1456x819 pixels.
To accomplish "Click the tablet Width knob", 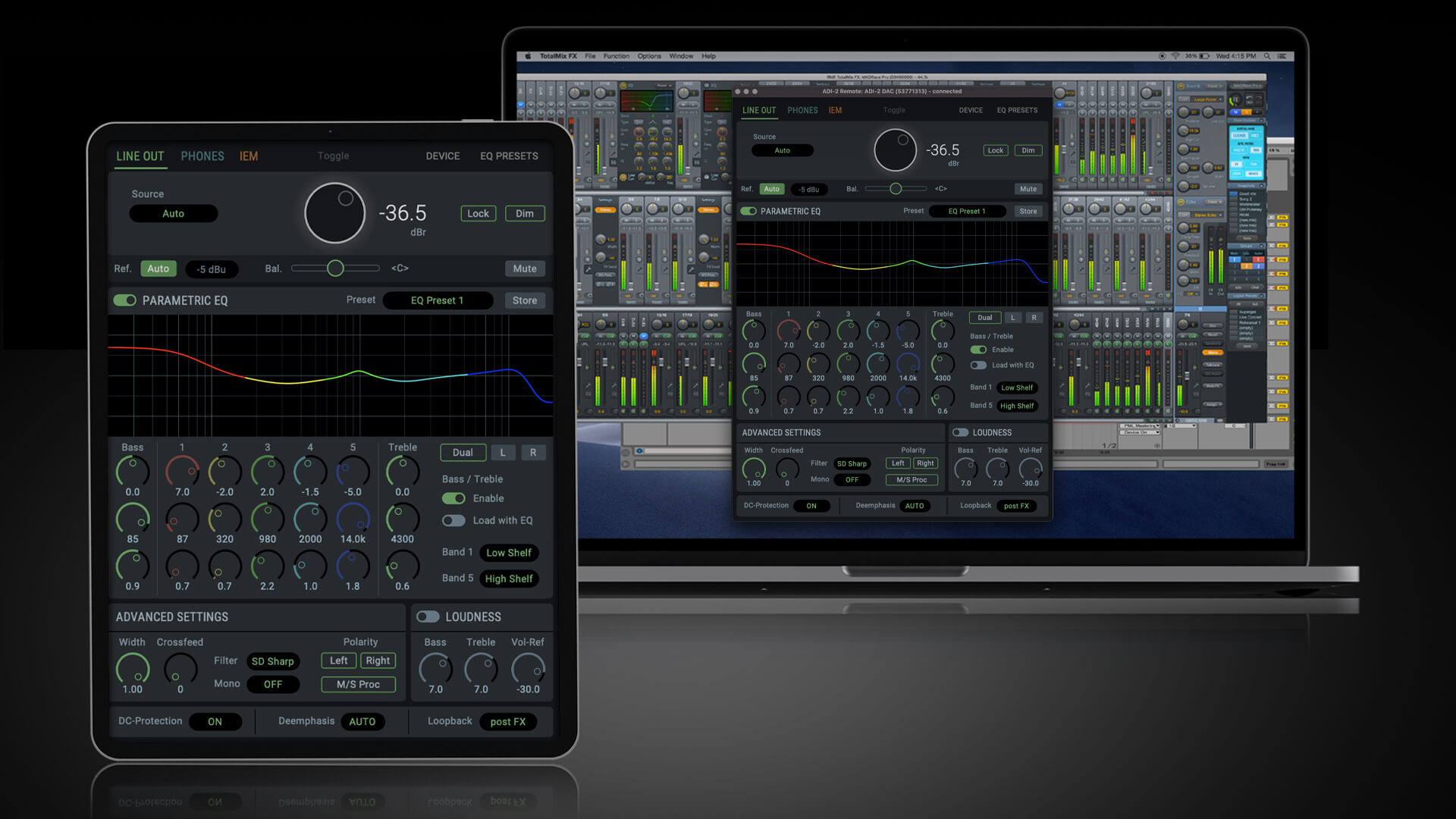I will [x=132, y=668].
